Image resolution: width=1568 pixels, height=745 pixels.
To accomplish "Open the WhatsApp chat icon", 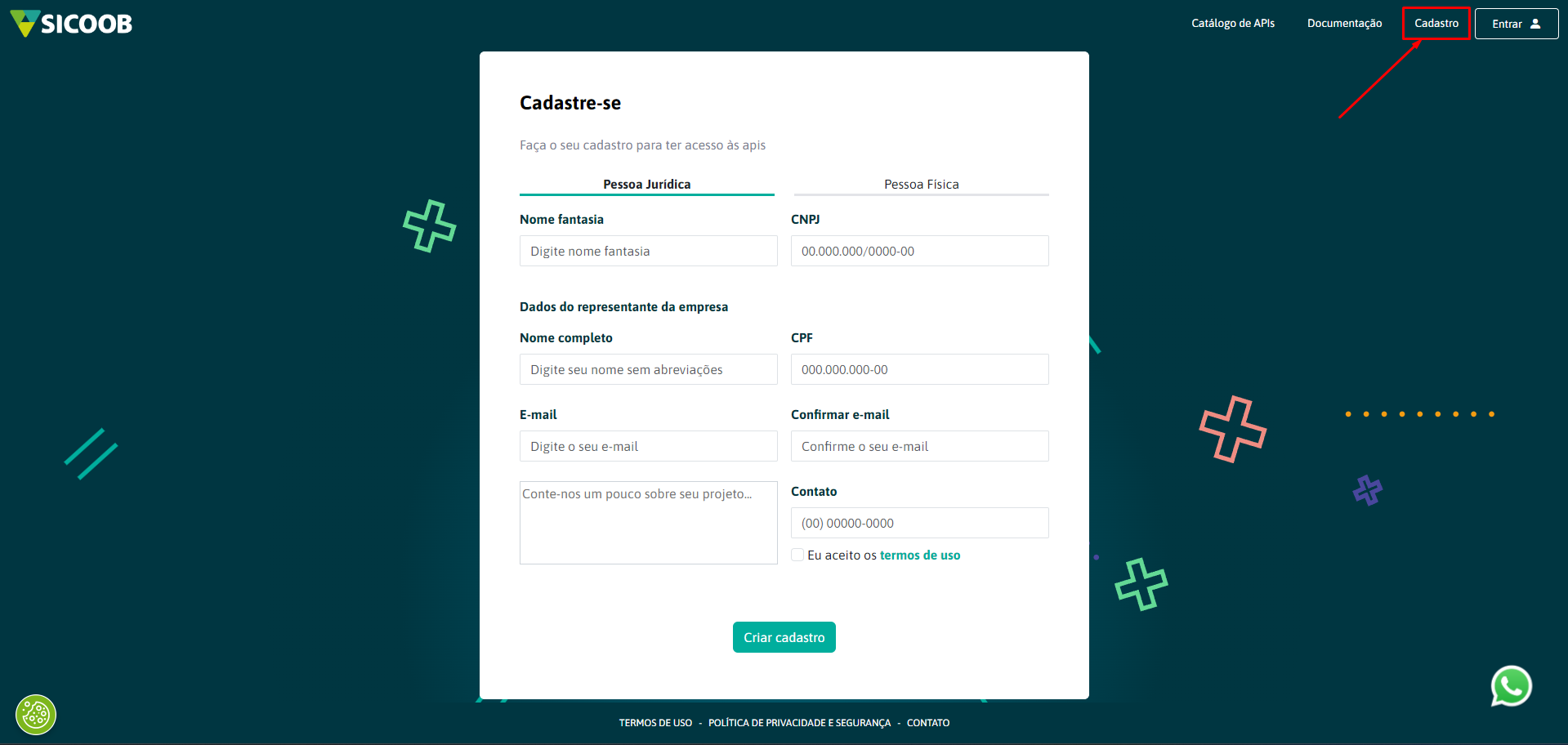I will [1511, 686].
